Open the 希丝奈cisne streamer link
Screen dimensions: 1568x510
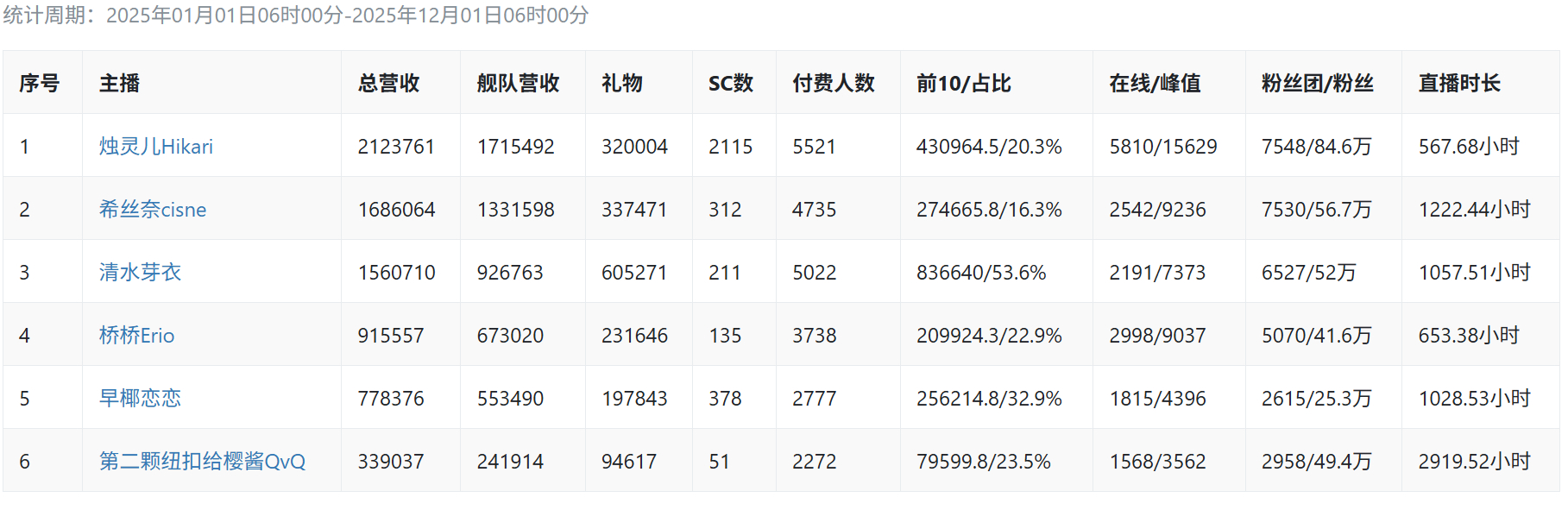click(x=152, y=210)
